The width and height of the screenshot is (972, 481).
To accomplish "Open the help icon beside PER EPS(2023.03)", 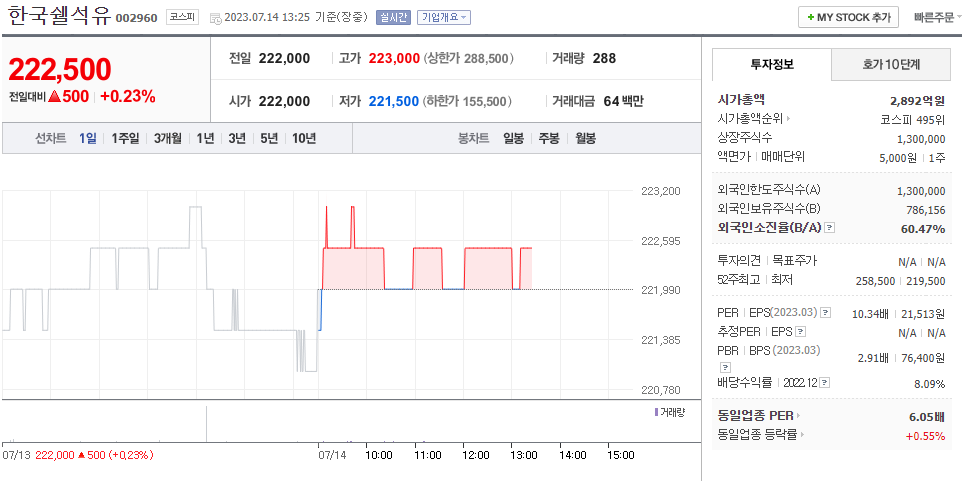I will pyautogui.click(x=826, y=312).
